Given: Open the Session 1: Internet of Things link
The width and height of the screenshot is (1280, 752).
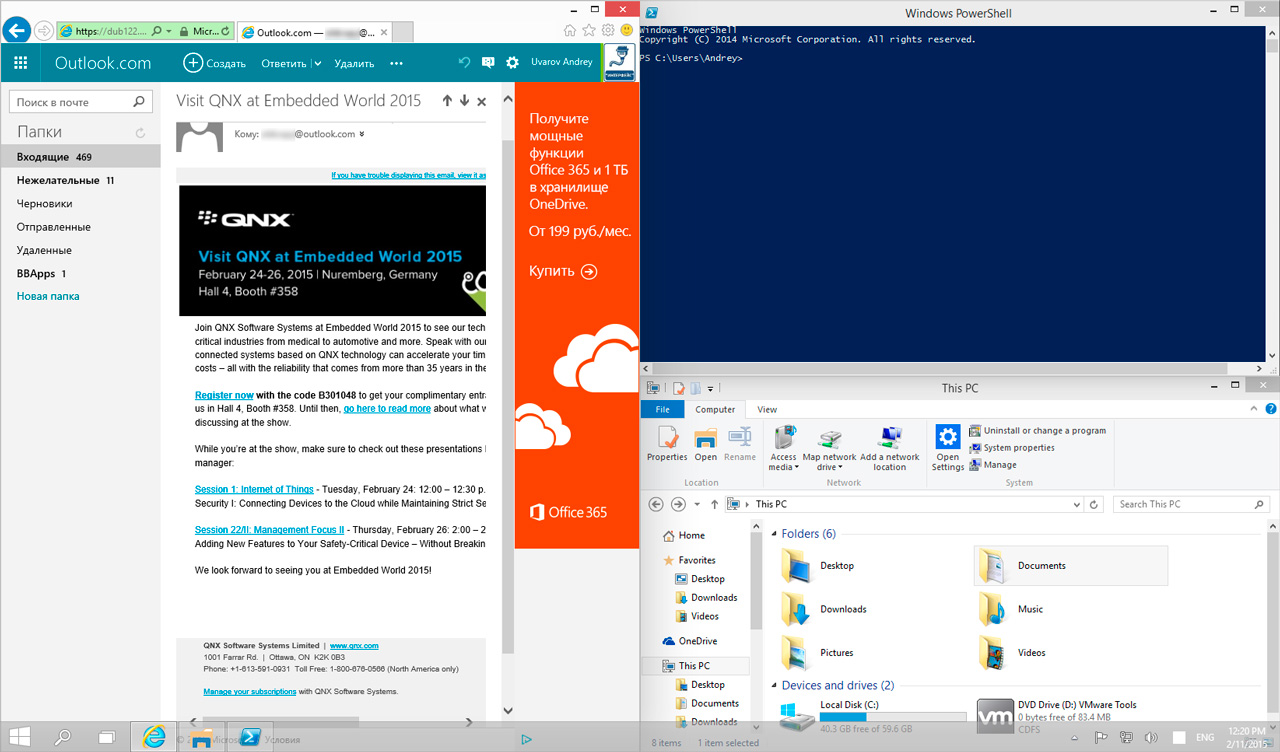Looking at the screenshot, I should [x=254, y=489].
